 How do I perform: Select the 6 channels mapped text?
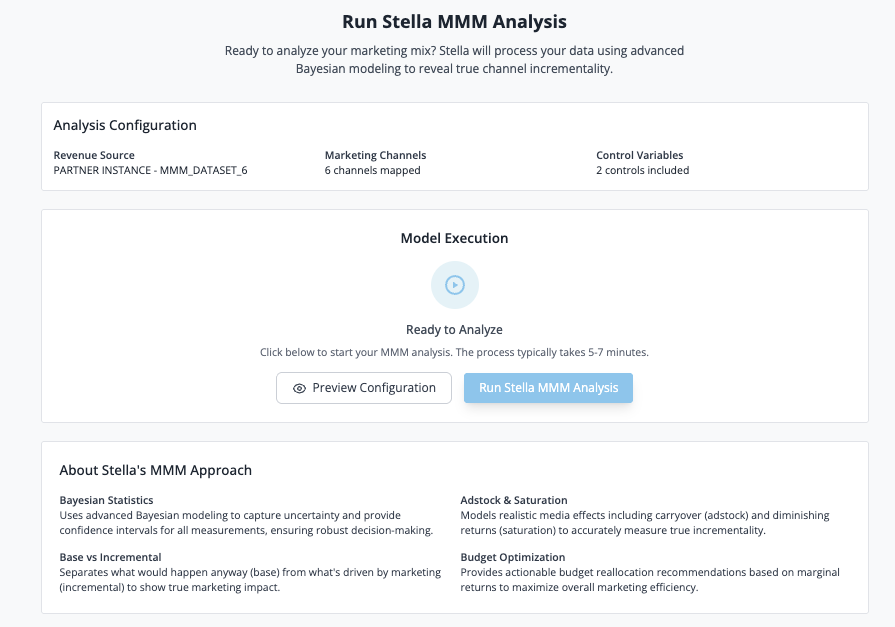pos(372,170)
